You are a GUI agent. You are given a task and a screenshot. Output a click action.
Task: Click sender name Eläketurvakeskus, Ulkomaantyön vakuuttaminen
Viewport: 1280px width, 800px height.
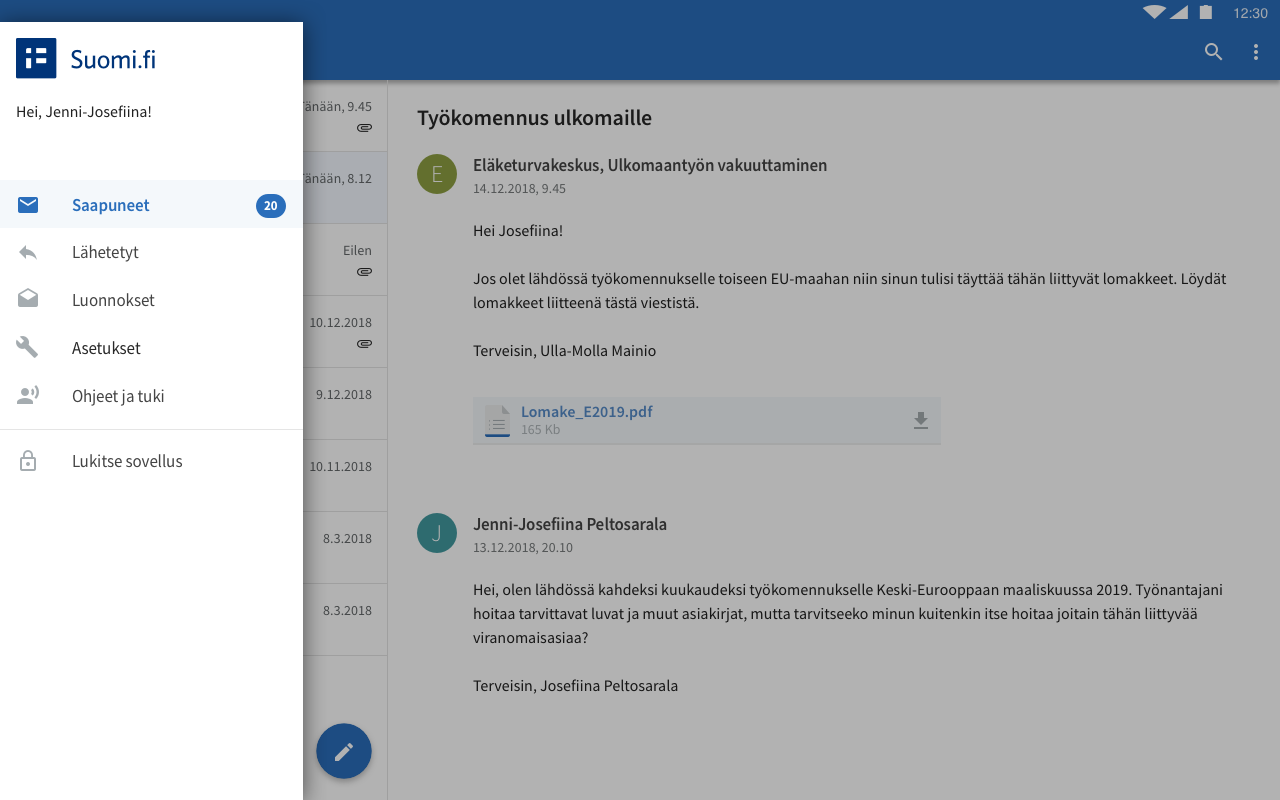coord(650,165)
